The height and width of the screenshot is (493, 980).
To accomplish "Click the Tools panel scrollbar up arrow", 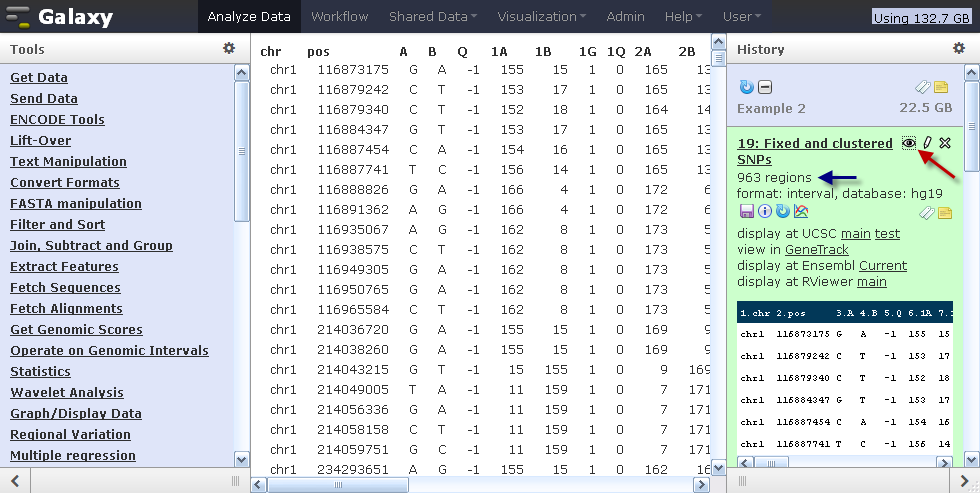I will pos(242,72).
